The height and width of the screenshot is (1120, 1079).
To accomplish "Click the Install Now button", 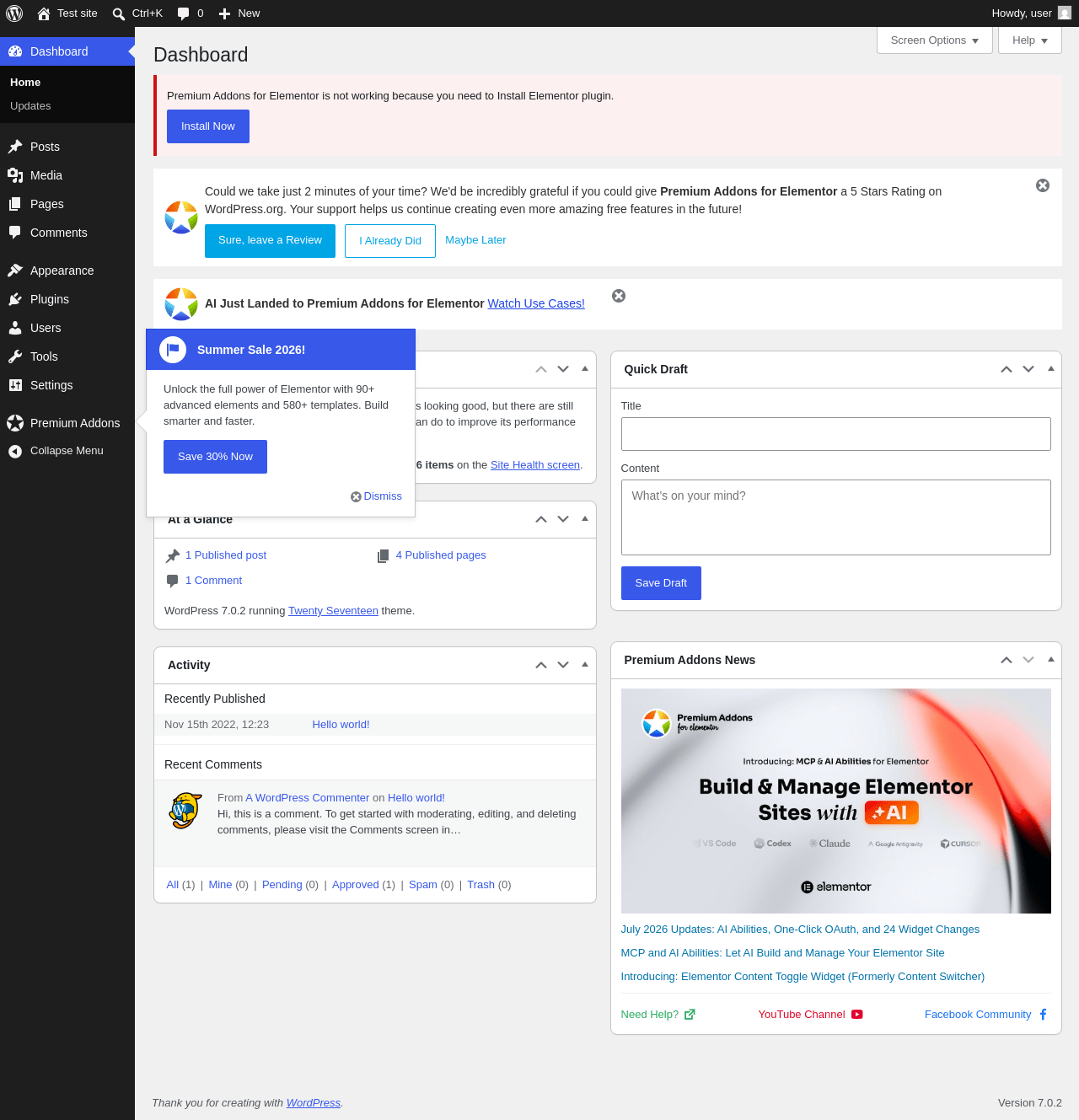I will [208, 126].
